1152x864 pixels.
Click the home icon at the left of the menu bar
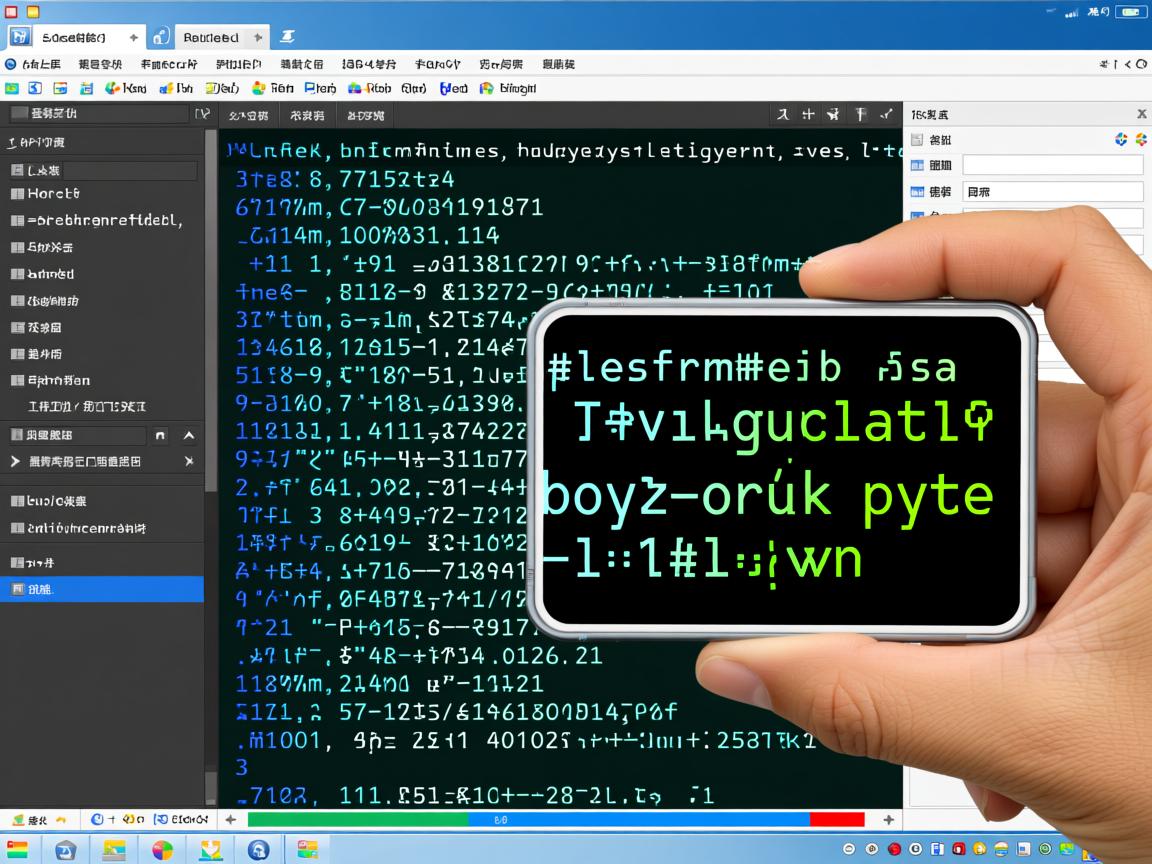[x=10, y=63]
